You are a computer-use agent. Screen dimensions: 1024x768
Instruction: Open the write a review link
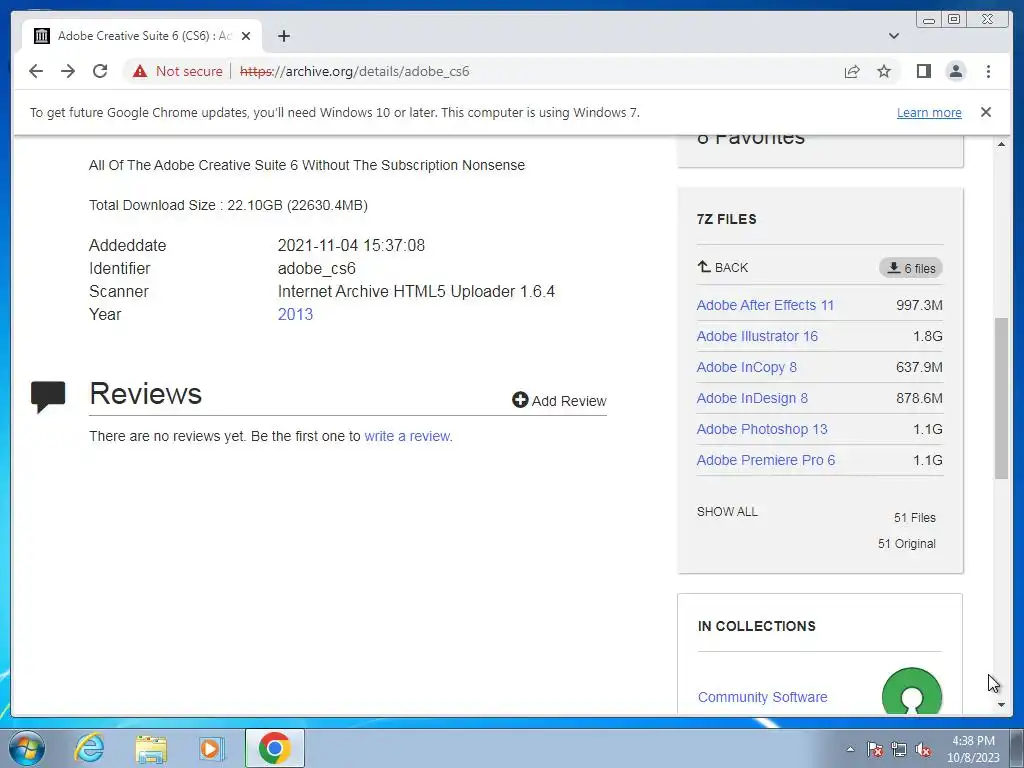click(407, 436)
